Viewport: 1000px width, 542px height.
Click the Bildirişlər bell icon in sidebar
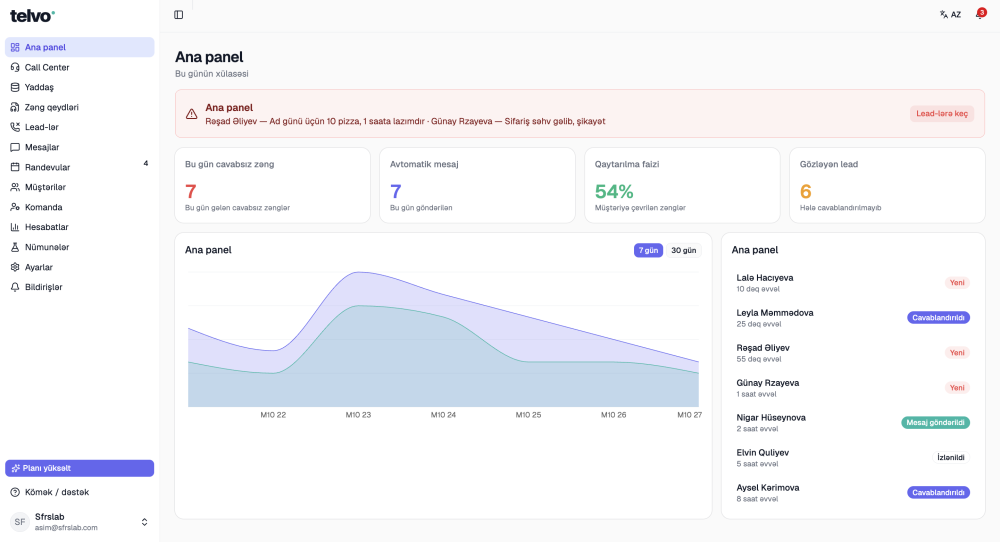pos(15,287)
